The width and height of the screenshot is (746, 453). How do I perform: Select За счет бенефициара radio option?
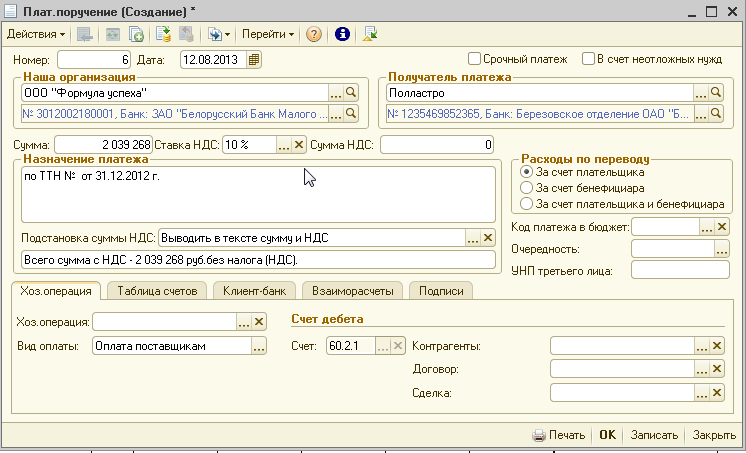[x=527, y=188]
